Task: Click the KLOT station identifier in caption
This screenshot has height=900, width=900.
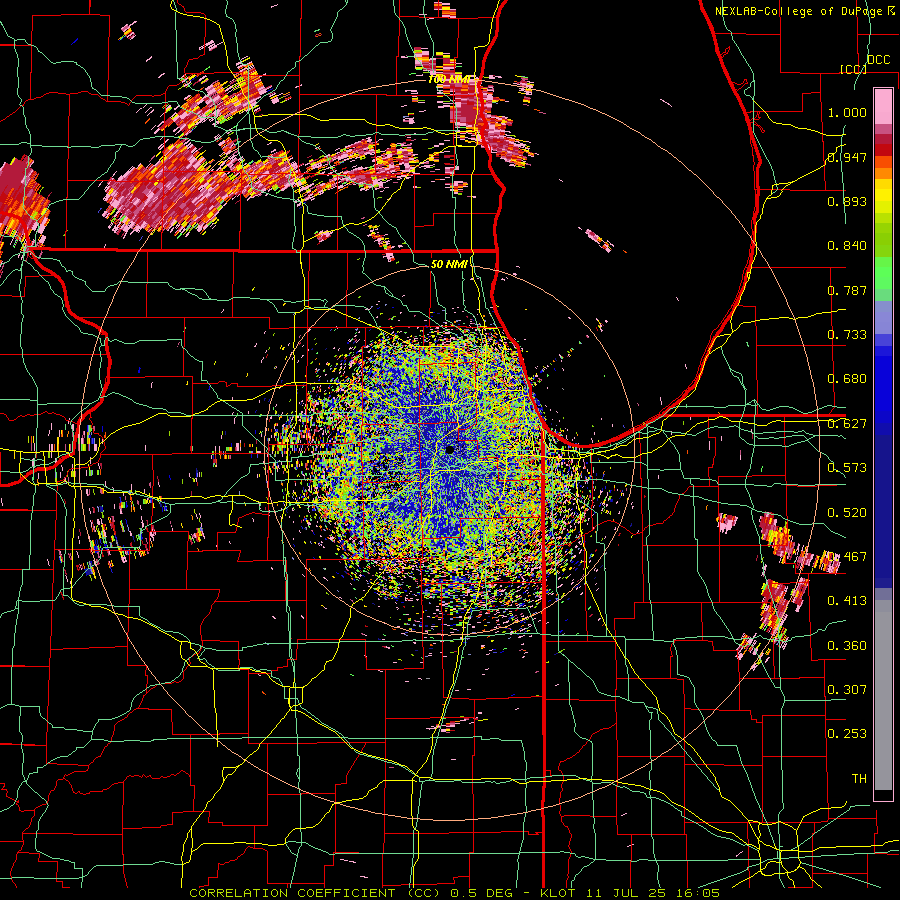Action: tap(558, 893)
